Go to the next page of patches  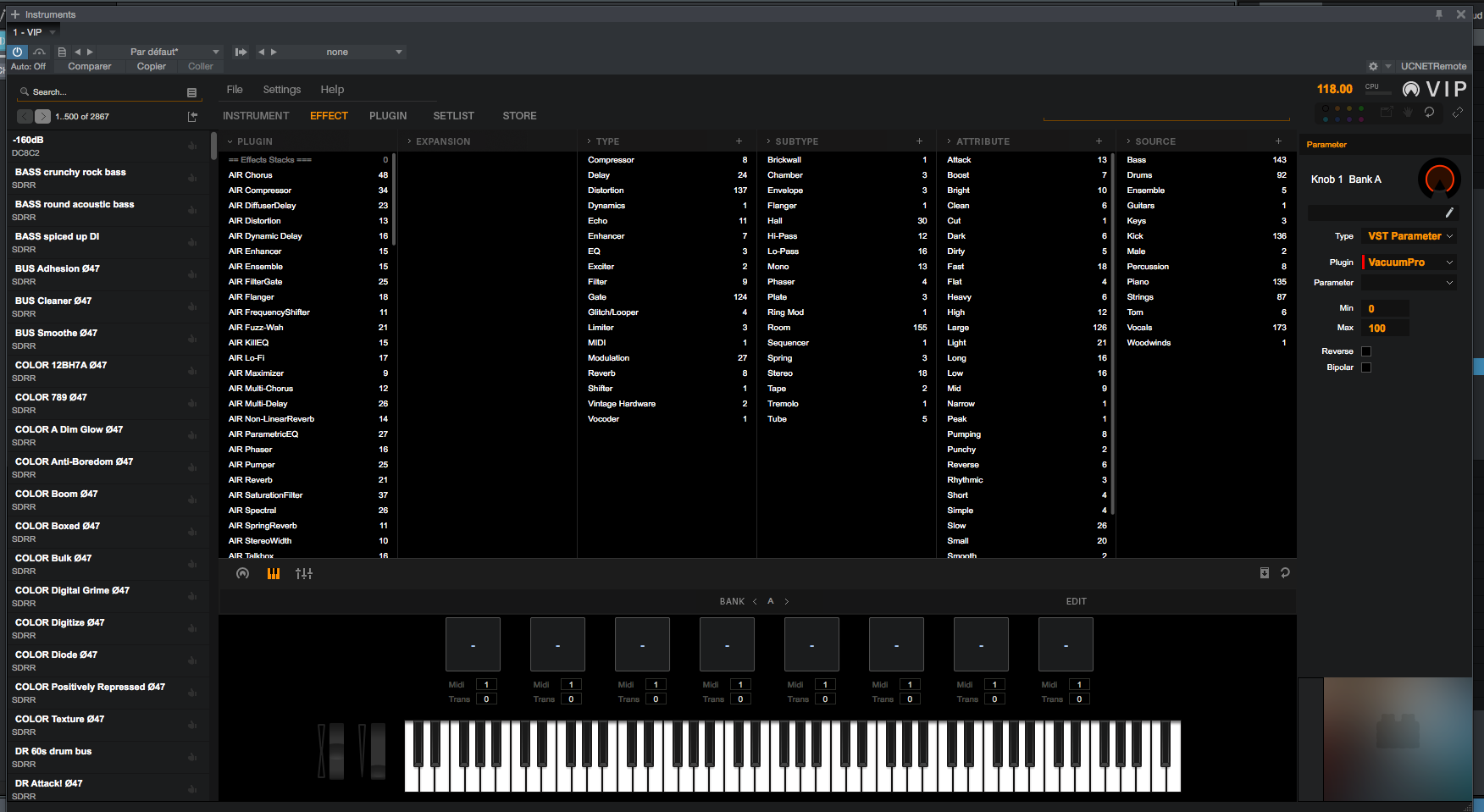[x=42, y=117]
